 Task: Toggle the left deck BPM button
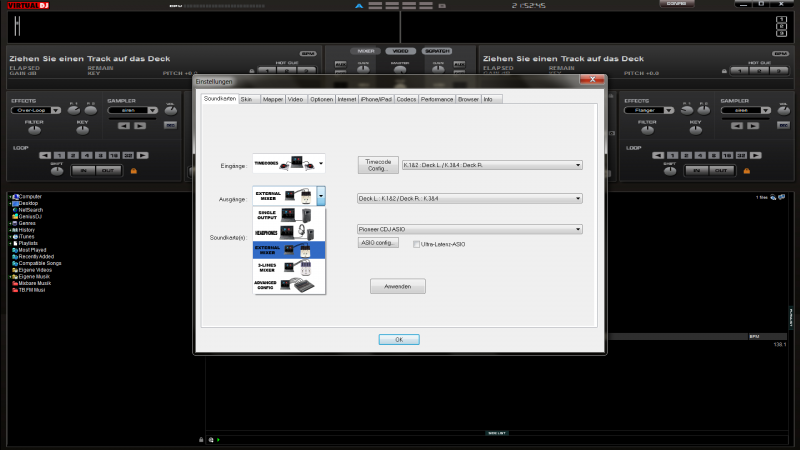coord(308,54)
